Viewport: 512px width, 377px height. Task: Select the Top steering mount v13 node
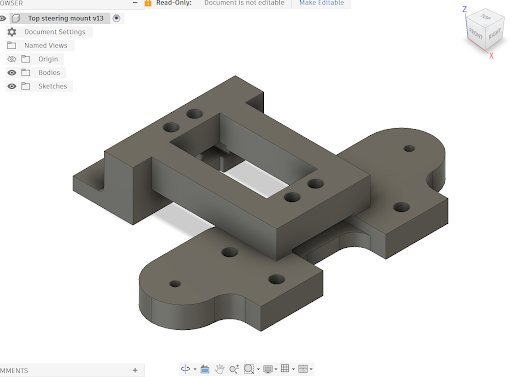(66, 18)
